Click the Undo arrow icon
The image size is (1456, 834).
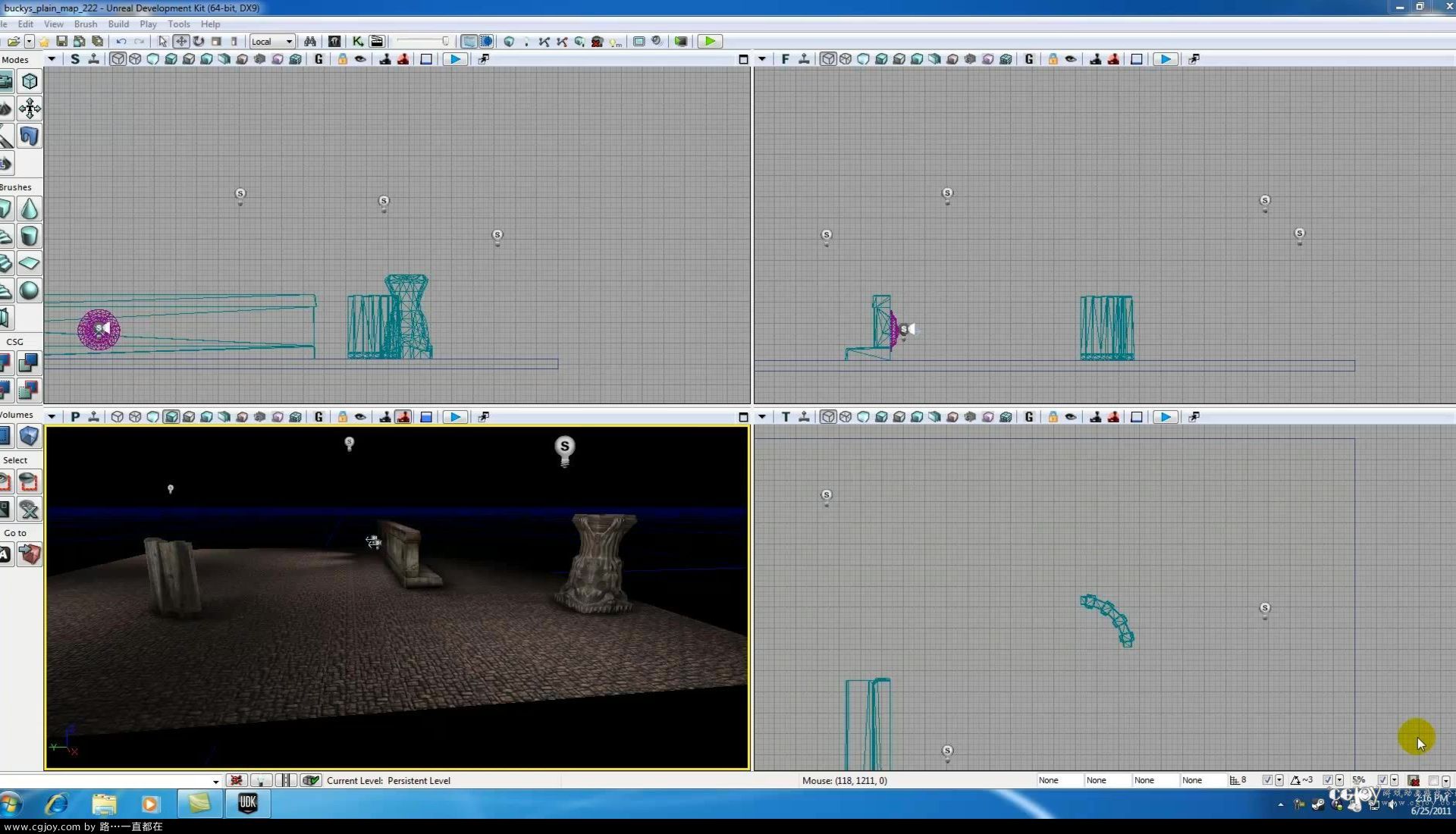click(x=121, y=42)
